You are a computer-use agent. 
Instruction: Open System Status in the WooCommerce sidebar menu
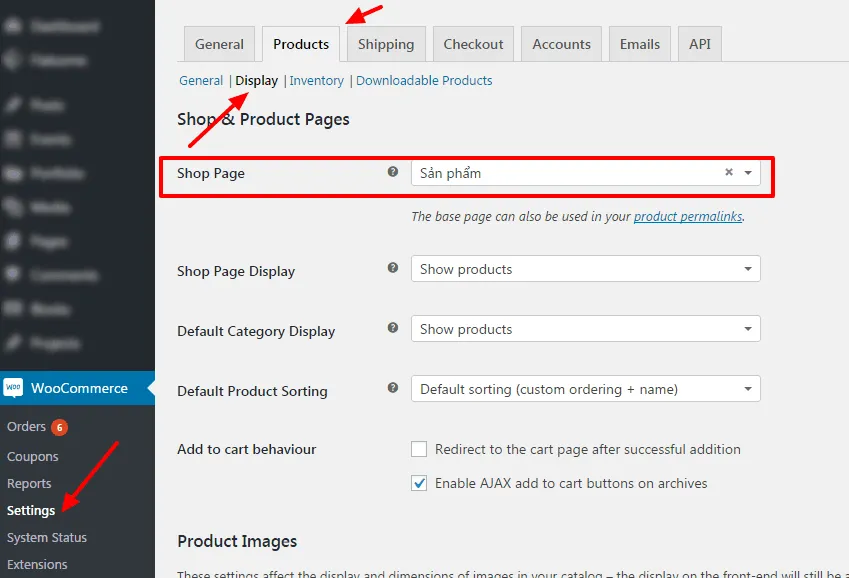click(x=47, y=537)
